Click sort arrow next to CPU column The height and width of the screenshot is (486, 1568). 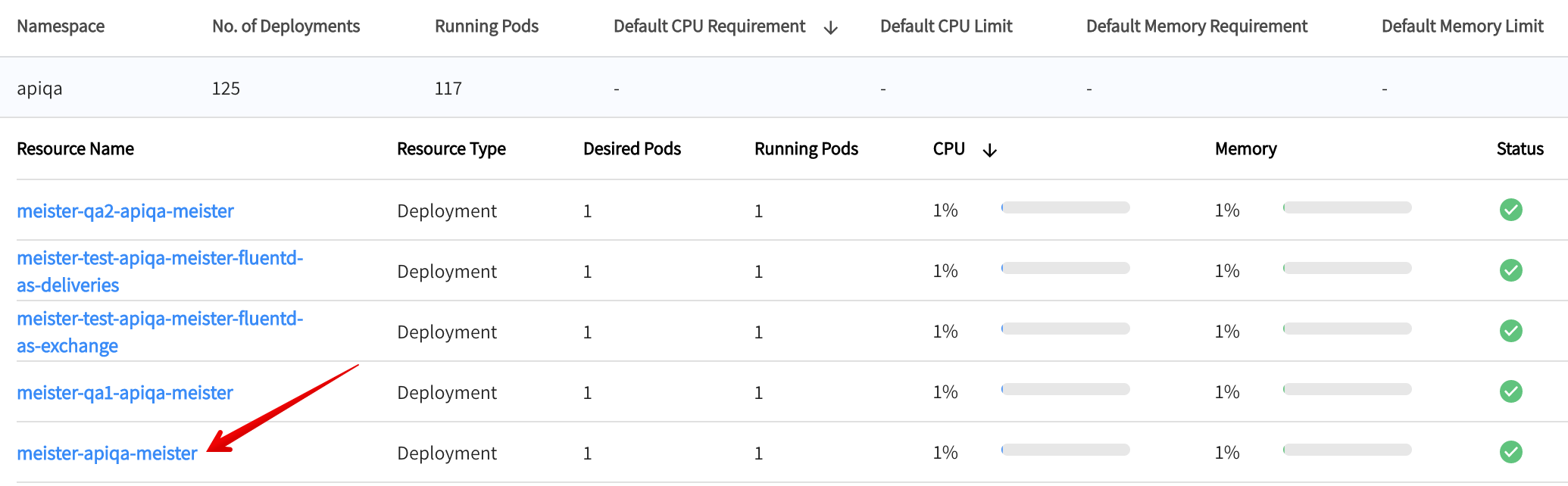[989, 151]
